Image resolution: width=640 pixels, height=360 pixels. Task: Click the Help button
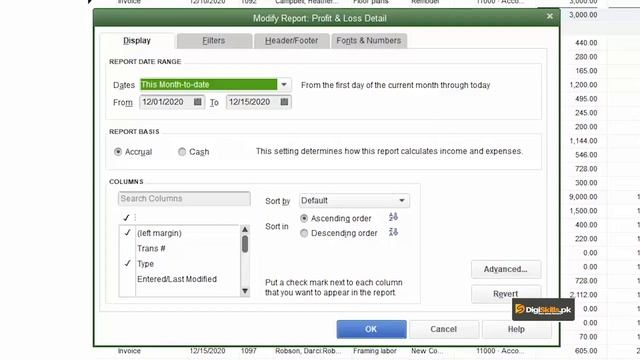point(516,329)
